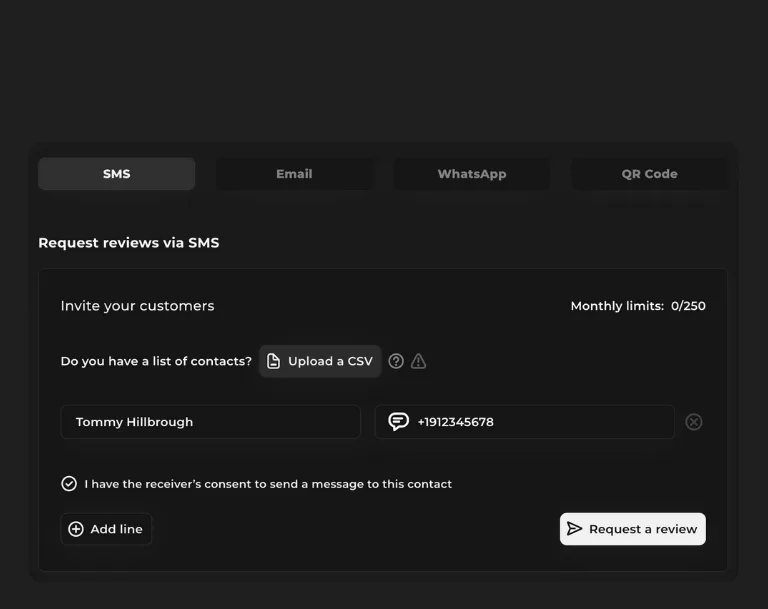Click 'Do you have a list of contacts?' text

click(x=156, y=361)
